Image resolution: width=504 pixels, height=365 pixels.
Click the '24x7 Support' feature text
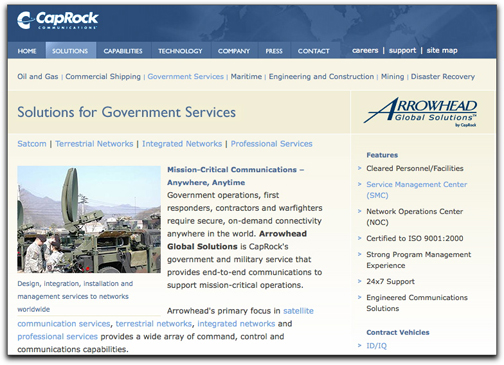(390, 281)
